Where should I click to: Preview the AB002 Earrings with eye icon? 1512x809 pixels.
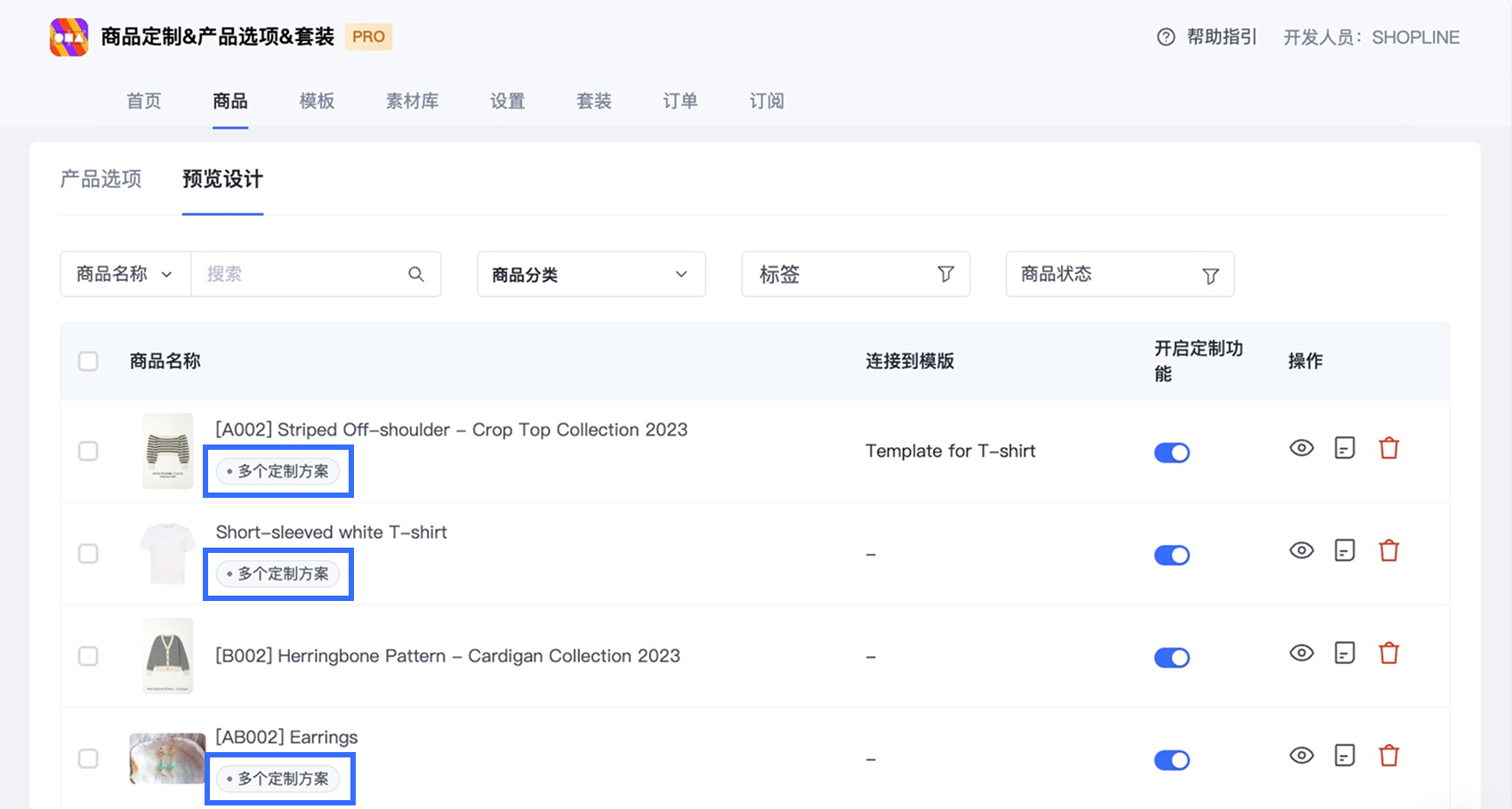pos(1301,757)
